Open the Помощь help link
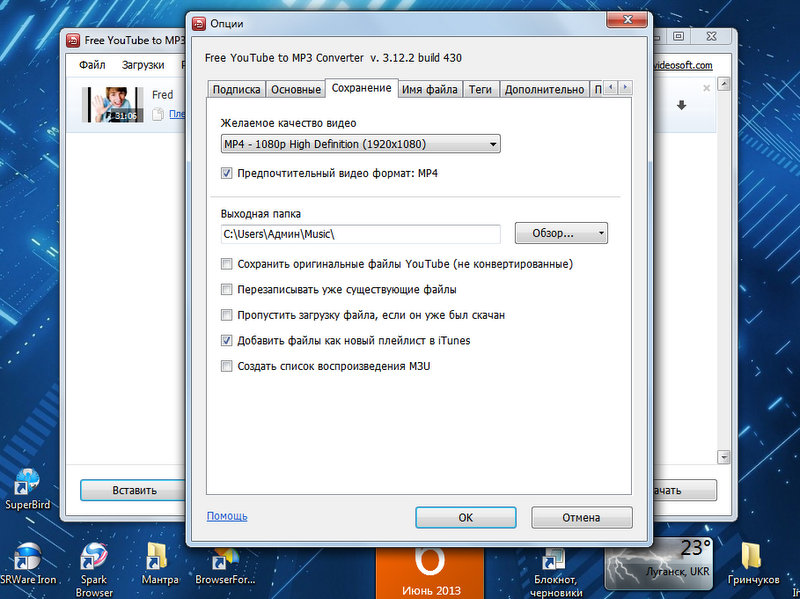The height and width of the screenshot is (599, 800). point(227,516)
